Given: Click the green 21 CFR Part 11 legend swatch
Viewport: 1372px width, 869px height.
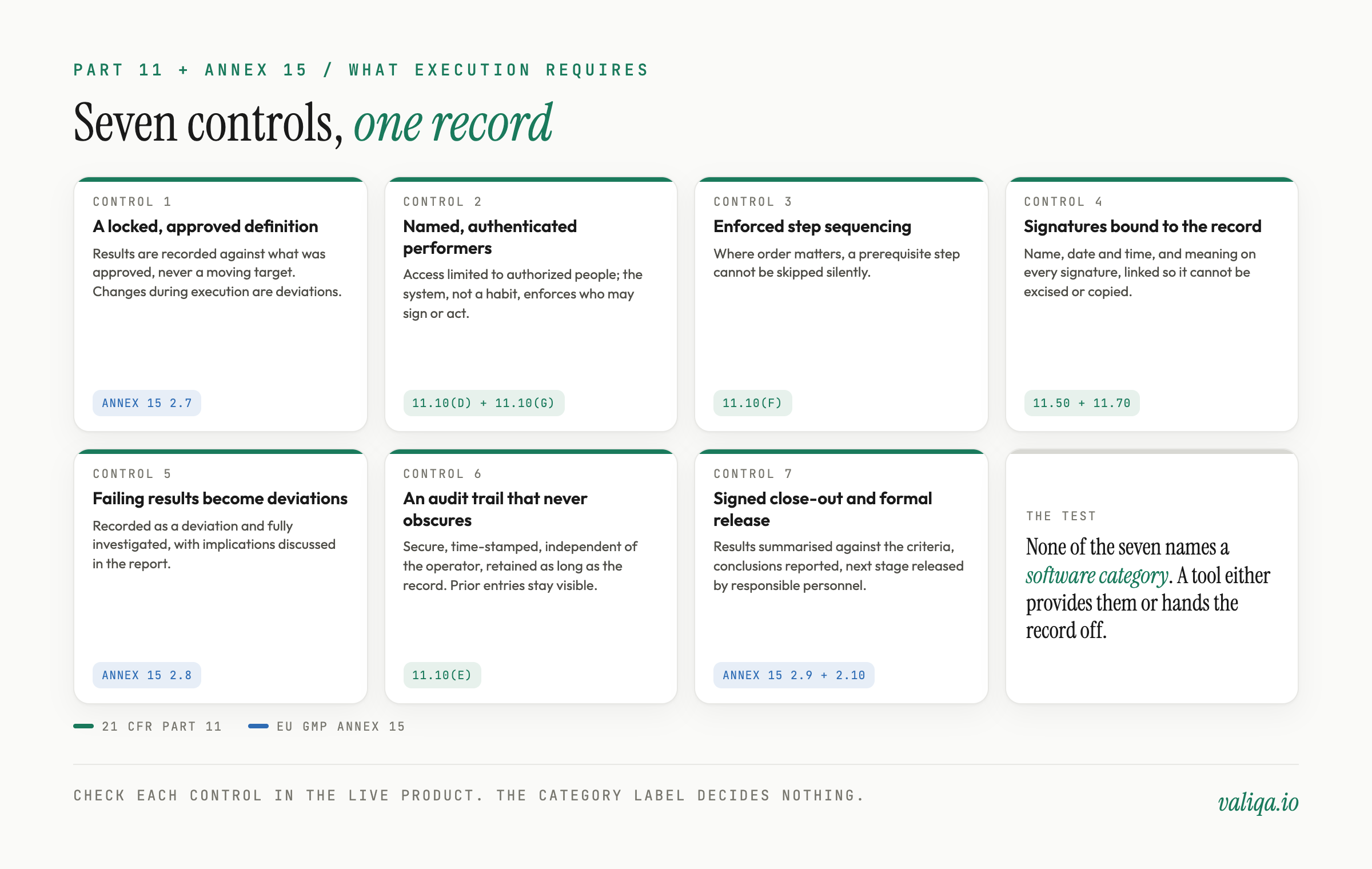Looking at the screenshot, I should (x=83, y=726).
